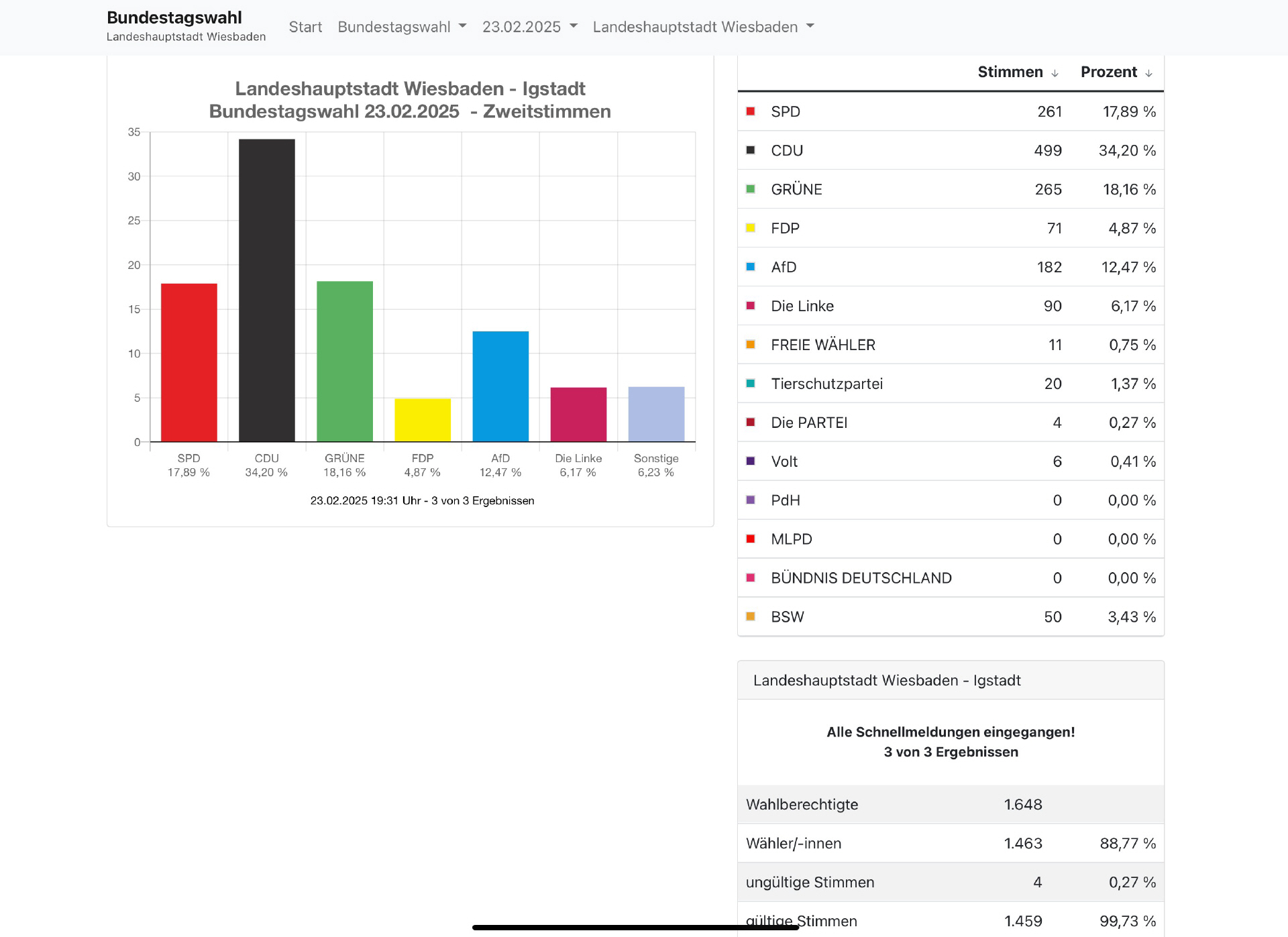Viewport: 1288px width, 937px height.
Task: Click the Stimmen column header
Action: 1010,72
